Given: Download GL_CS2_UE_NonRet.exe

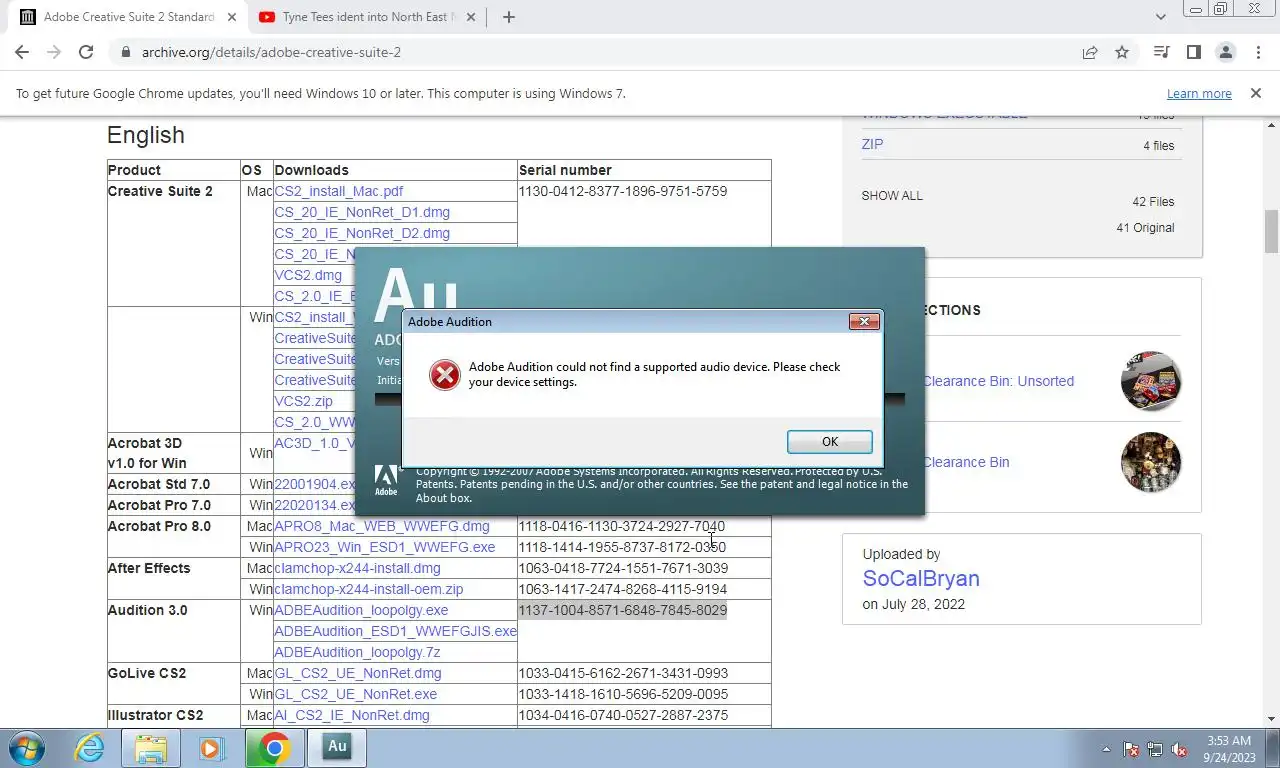Looking at the screenshot, I should coord(355,694).
